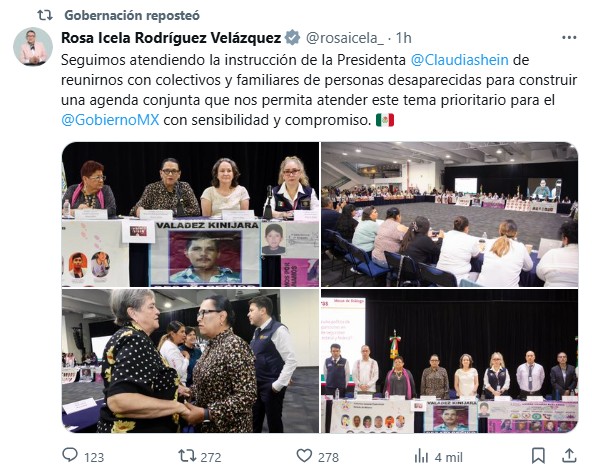Click the Gobernación reposteó label
Screen dimensions: 592x475
[132, 15]
